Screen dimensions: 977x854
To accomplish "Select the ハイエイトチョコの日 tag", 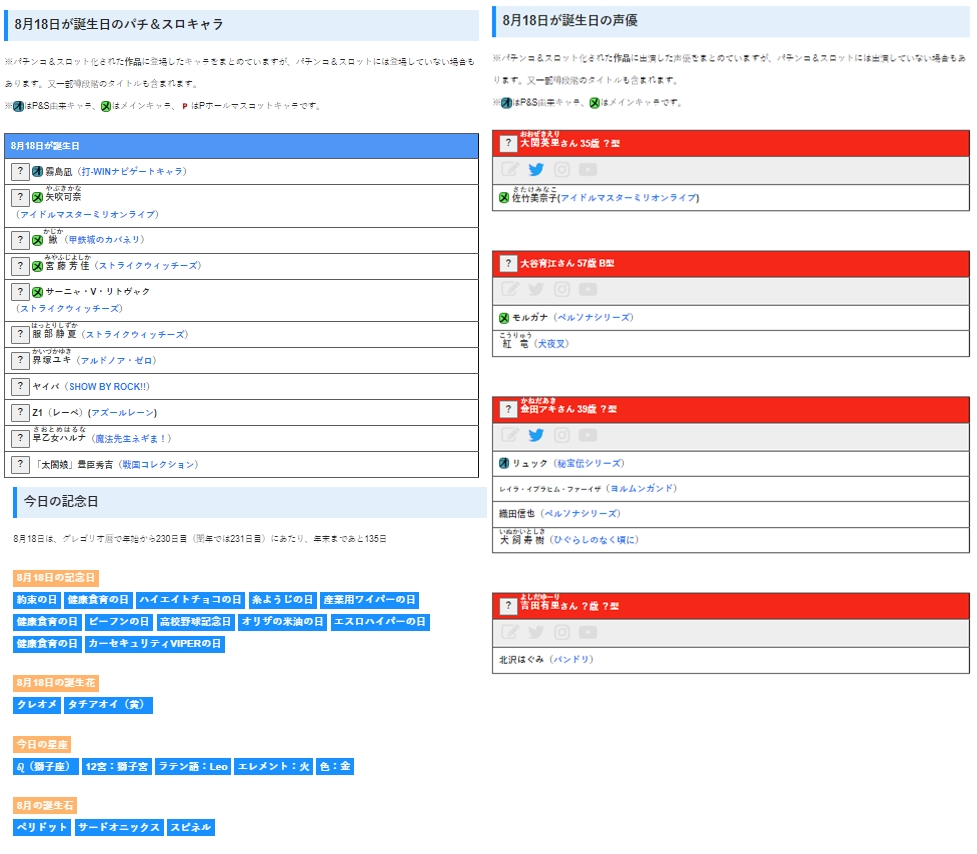I will [x=190, y=600].
